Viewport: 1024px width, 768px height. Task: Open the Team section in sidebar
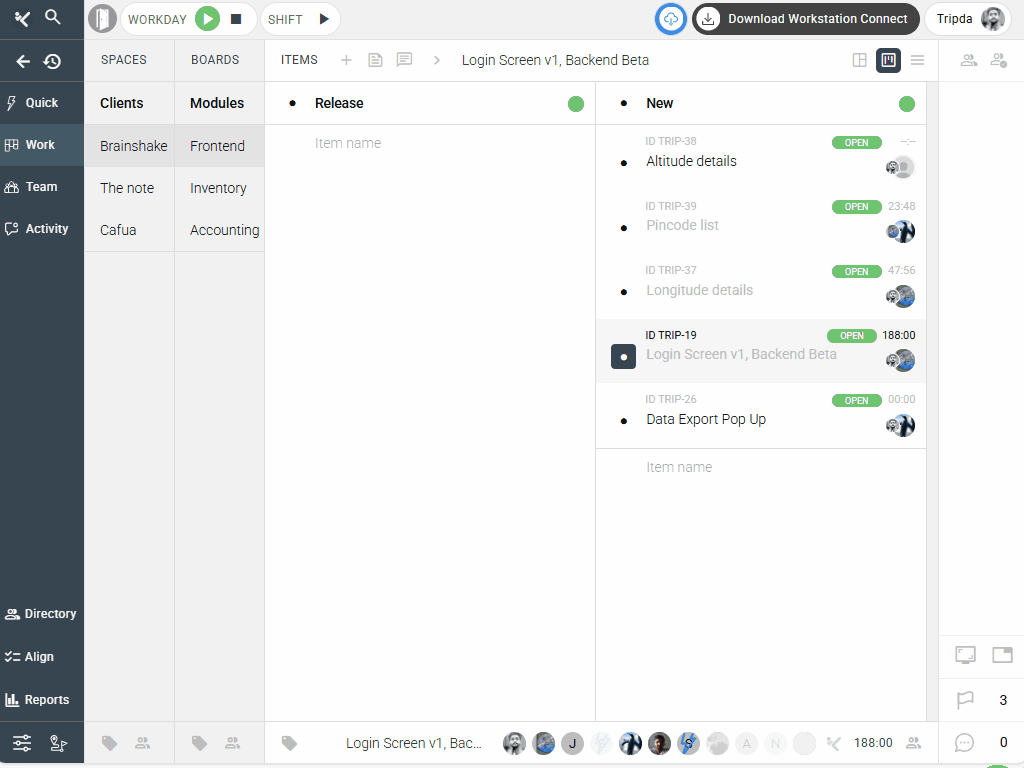(x=42, y=187)
